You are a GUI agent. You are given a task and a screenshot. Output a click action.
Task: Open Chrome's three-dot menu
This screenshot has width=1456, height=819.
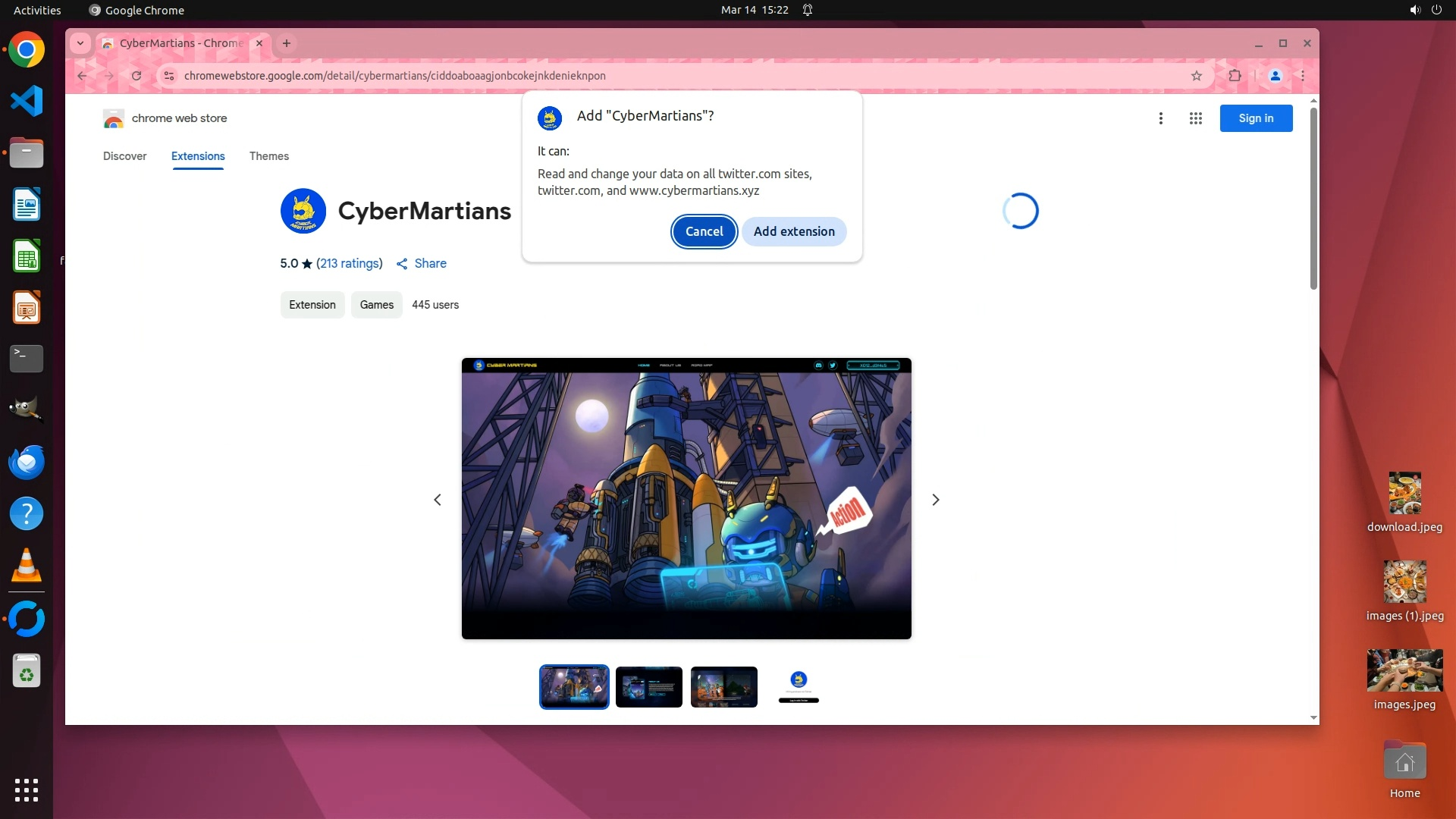[x=1303, y=76]
